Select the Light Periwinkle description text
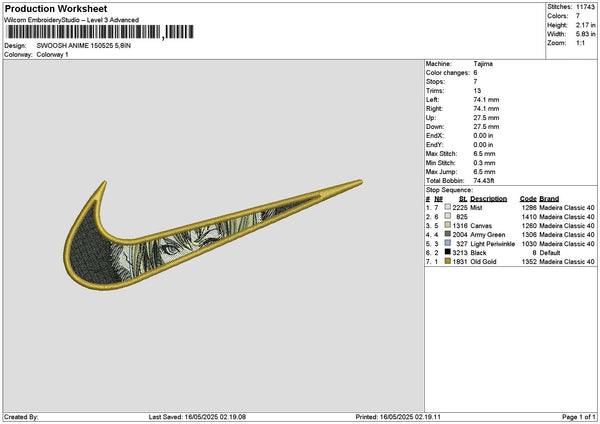 493,244
